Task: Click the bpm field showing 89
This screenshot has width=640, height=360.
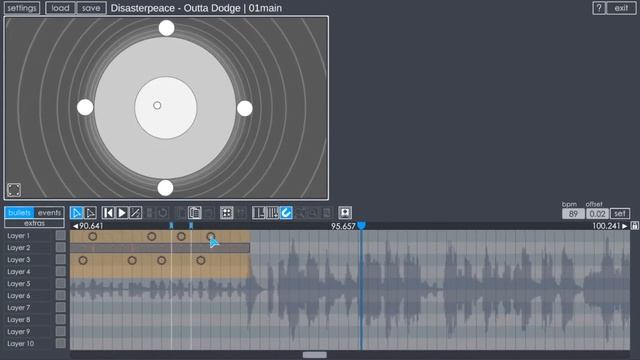Action: [x=573, y=213]
